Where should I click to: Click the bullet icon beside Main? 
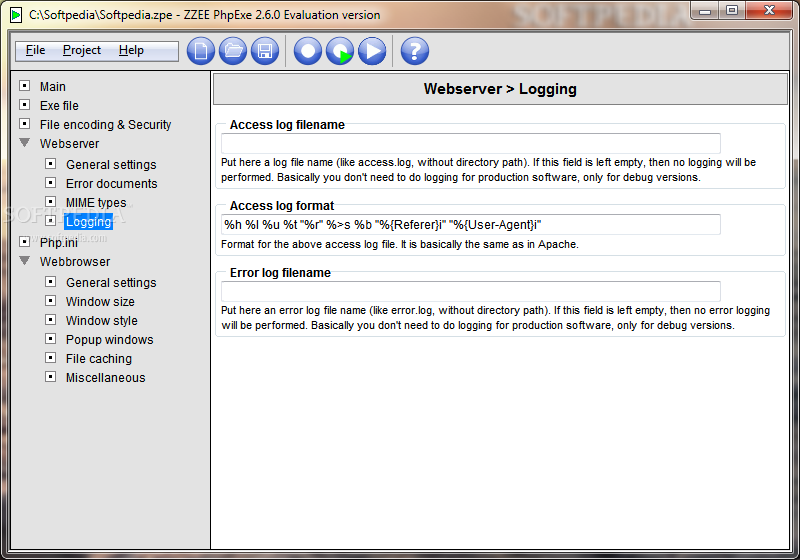coord(24,86)
